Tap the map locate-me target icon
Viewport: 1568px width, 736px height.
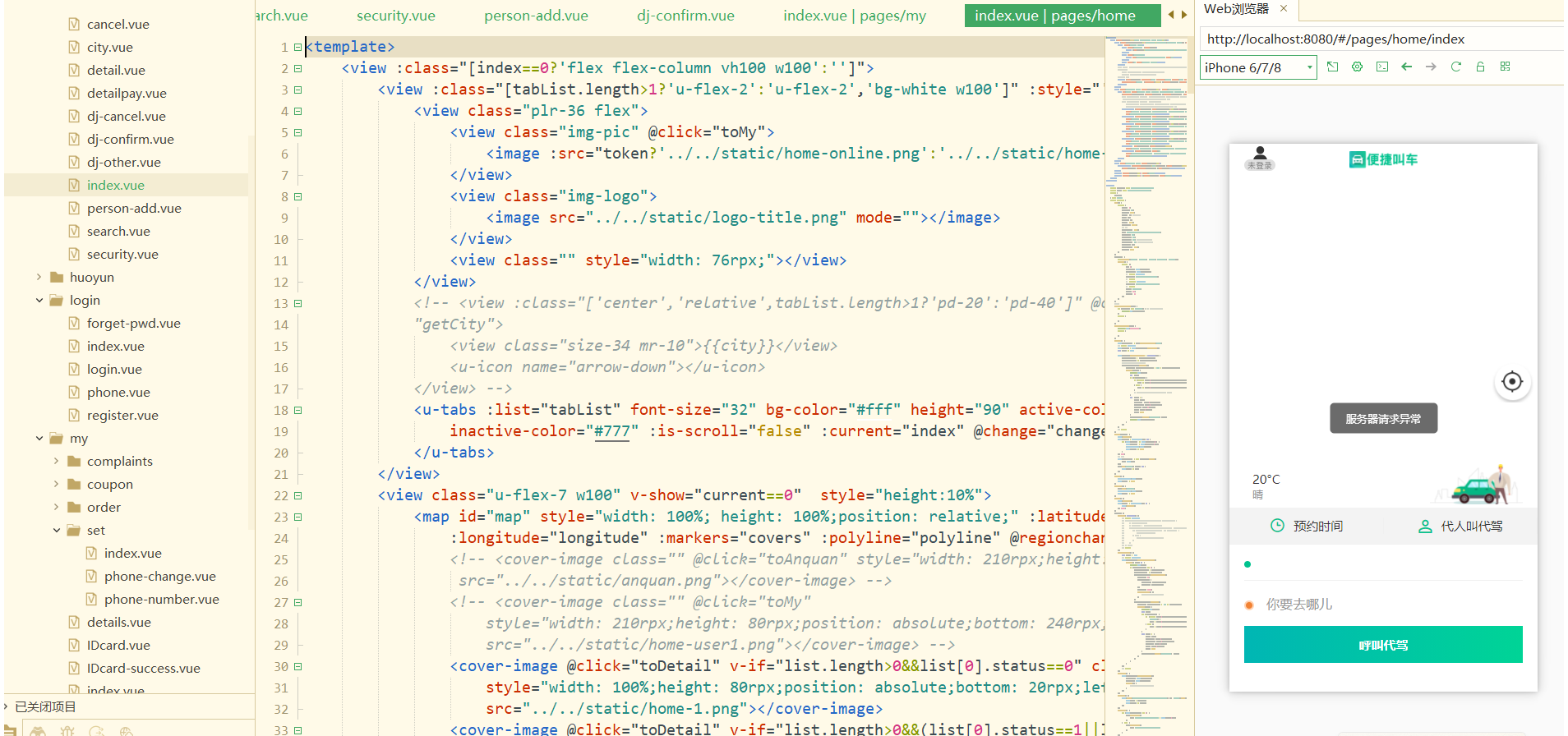click(x=1511, y=382)
